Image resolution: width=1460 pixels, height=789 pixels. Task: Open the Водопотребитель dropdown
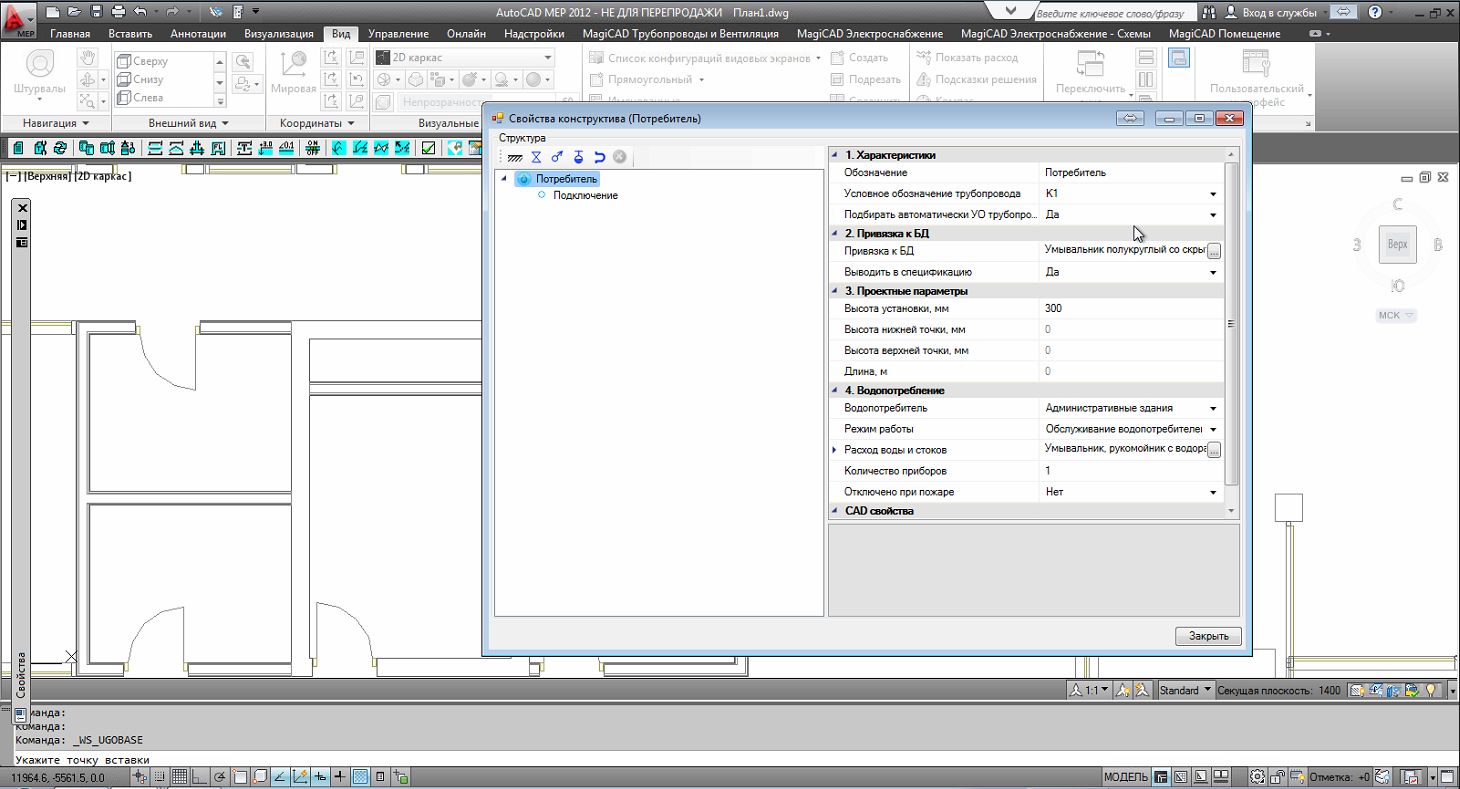[x=1213, y=408]
